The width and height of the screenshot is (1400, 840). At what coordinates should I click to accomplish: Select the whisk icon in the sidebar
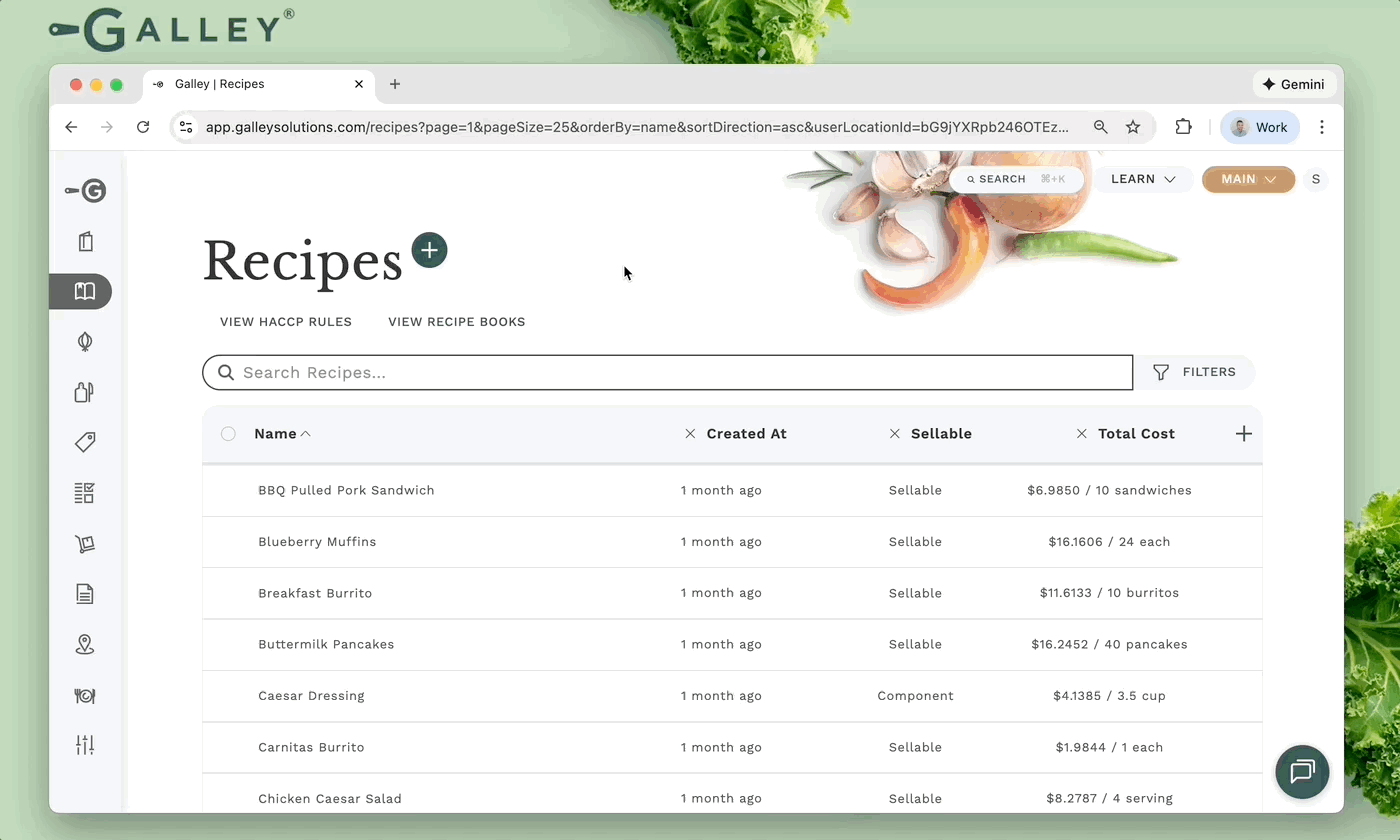[x=85, y=341]
